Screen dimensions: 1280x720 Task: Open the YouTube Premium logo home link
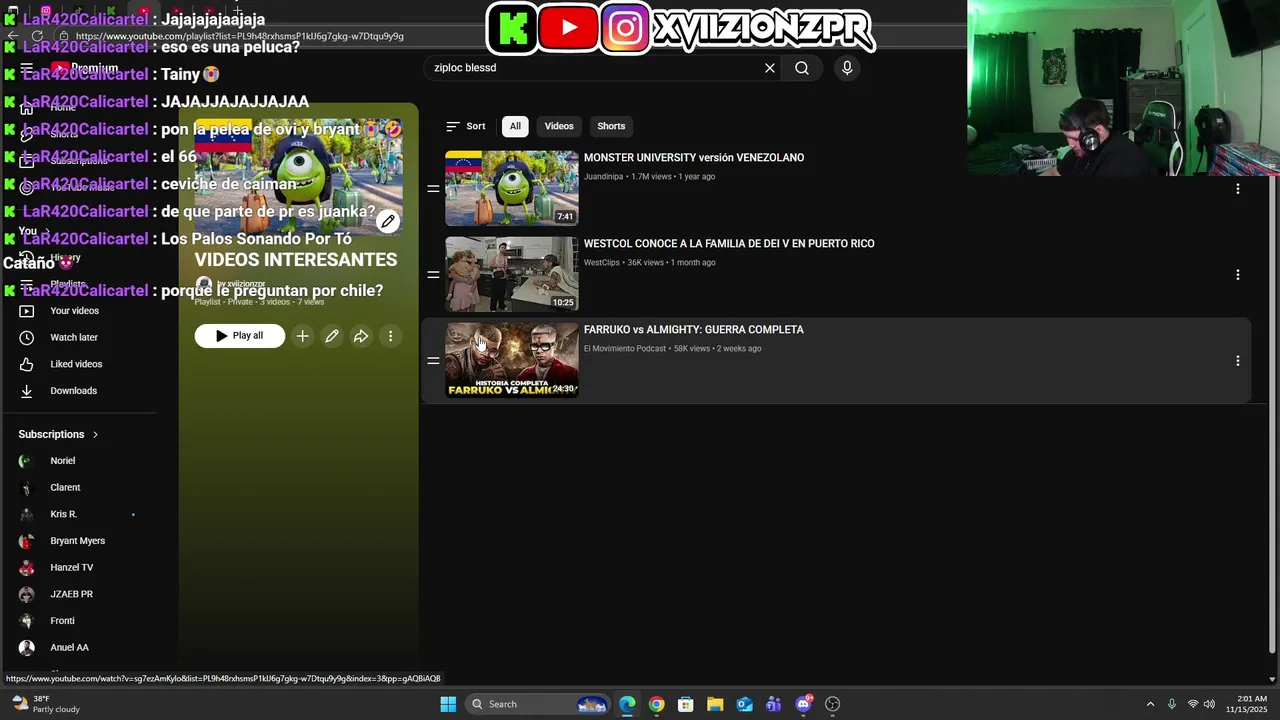coord(85,68)
